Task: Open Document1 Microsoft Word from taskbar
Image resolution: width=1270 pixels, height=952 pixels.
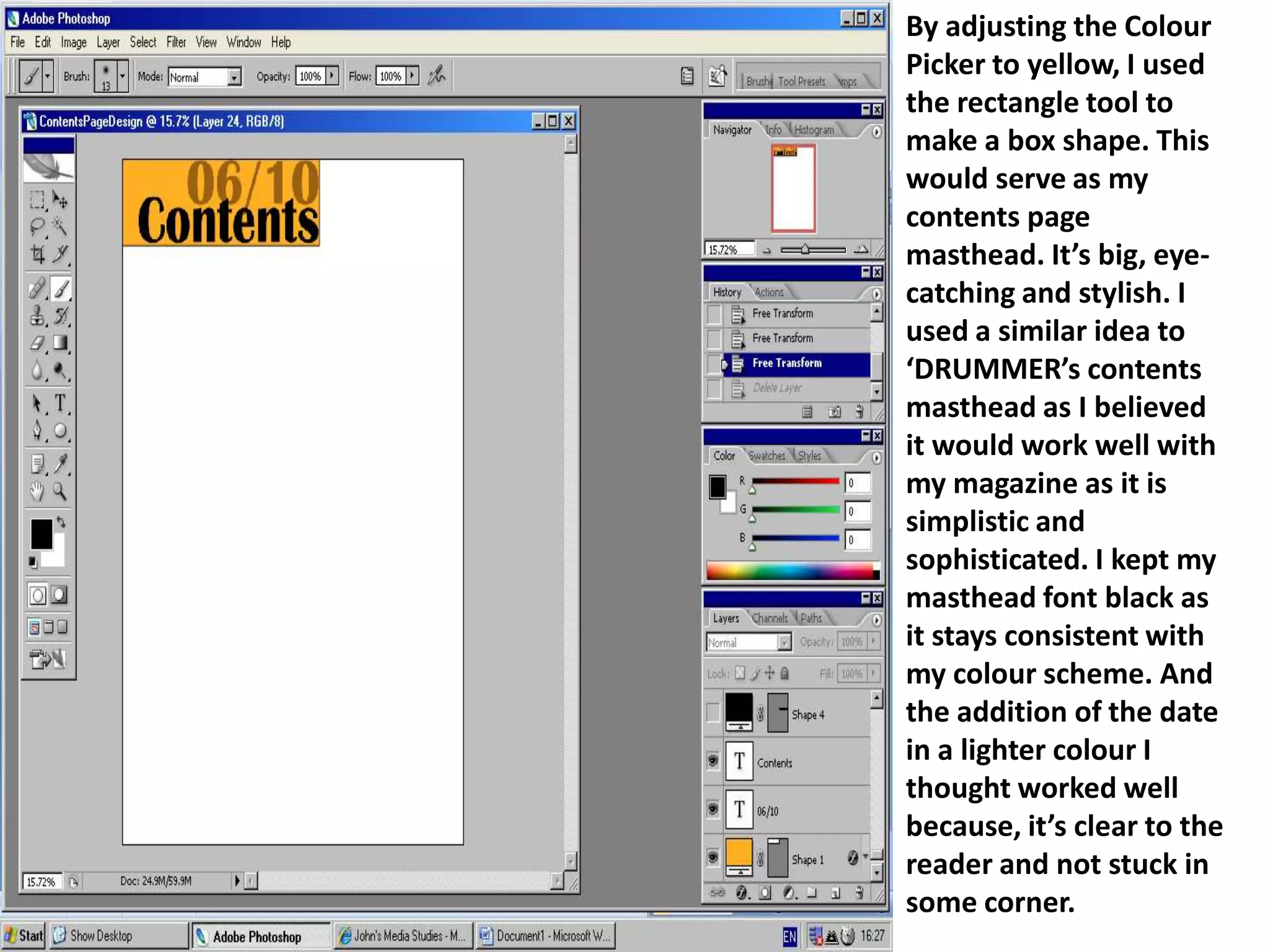Action: point(546,935)
